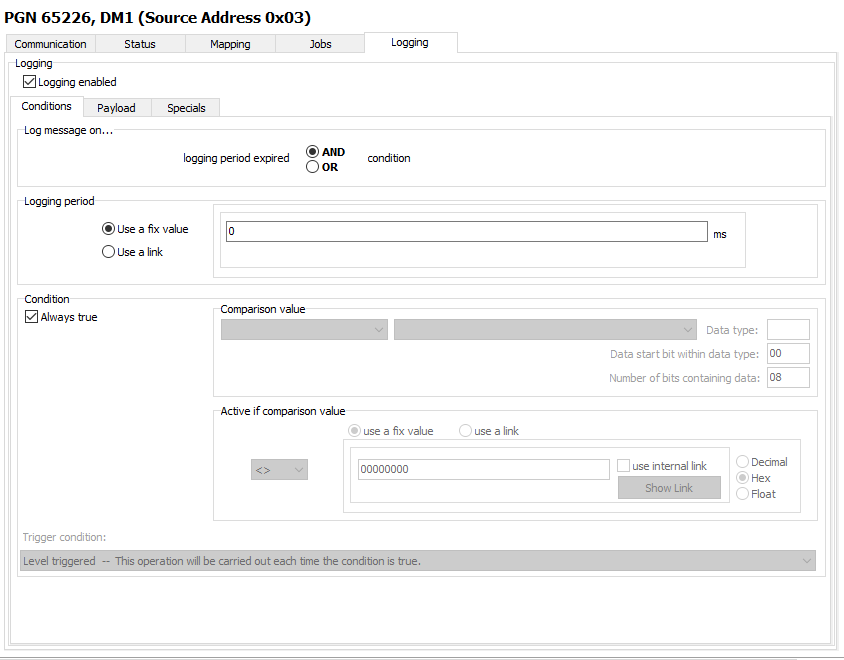
Task: Select the OR condition radio button
Action: tap(313, 167)
